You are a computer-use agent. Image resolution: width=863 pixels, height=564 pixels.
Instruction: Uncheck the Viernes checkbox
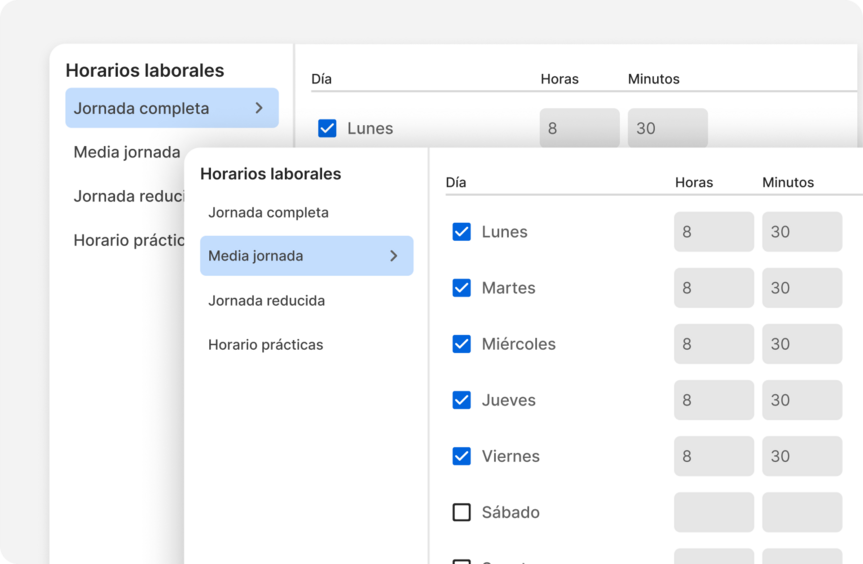[x=461, y=456]
